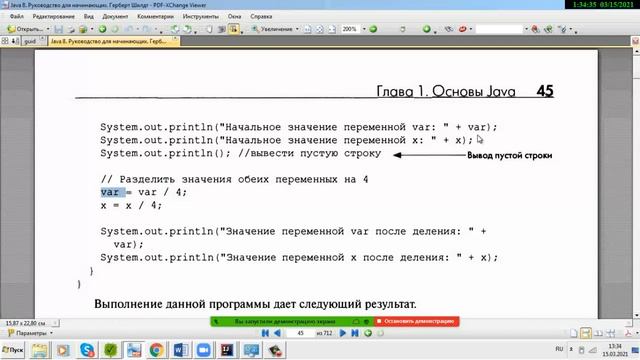This screenshot has width=640, height=360.
Task: Open the Параметры options dropdown
Action: pos(30,333)
